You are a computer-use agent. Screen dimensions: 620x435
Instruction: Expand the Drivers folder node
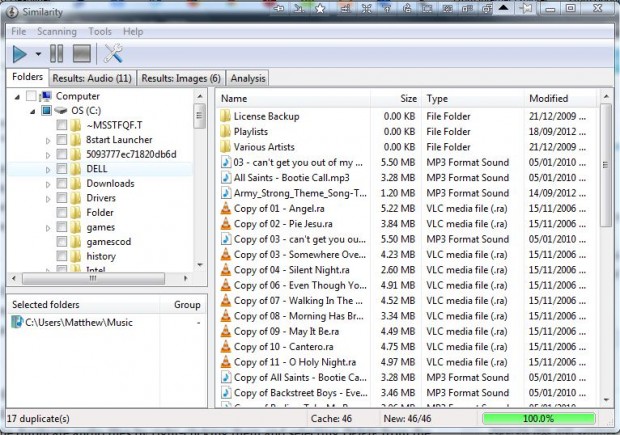tap(48, 199)
